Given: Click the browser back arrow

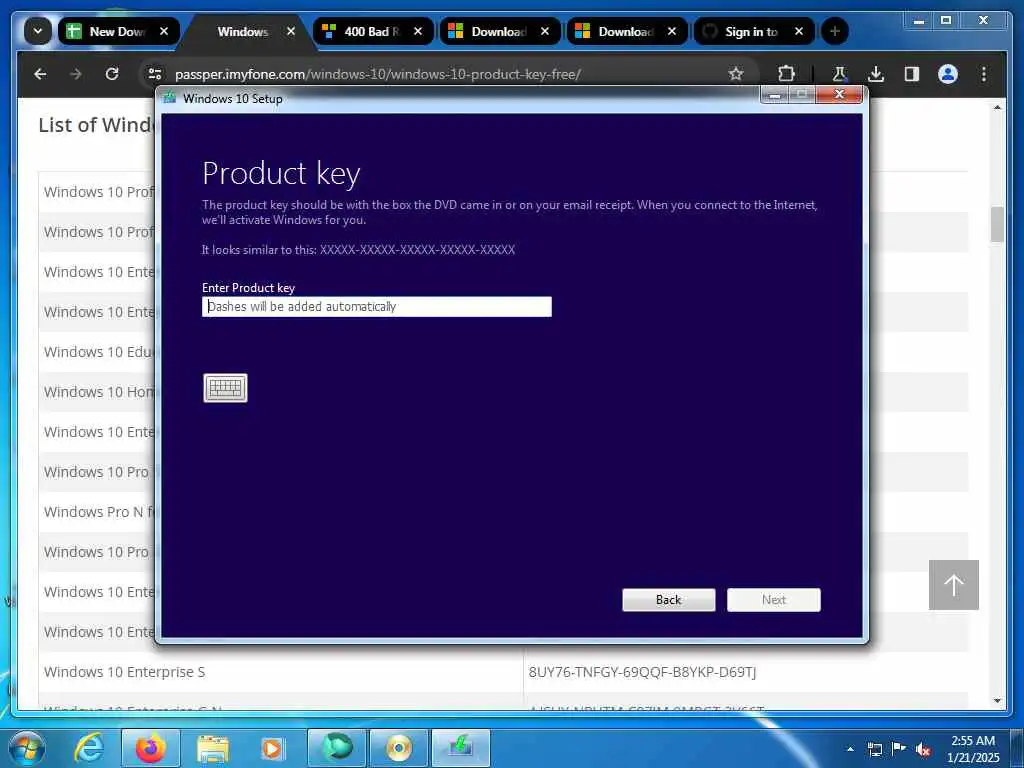Looking at the screenshot, I should point(40,74).
